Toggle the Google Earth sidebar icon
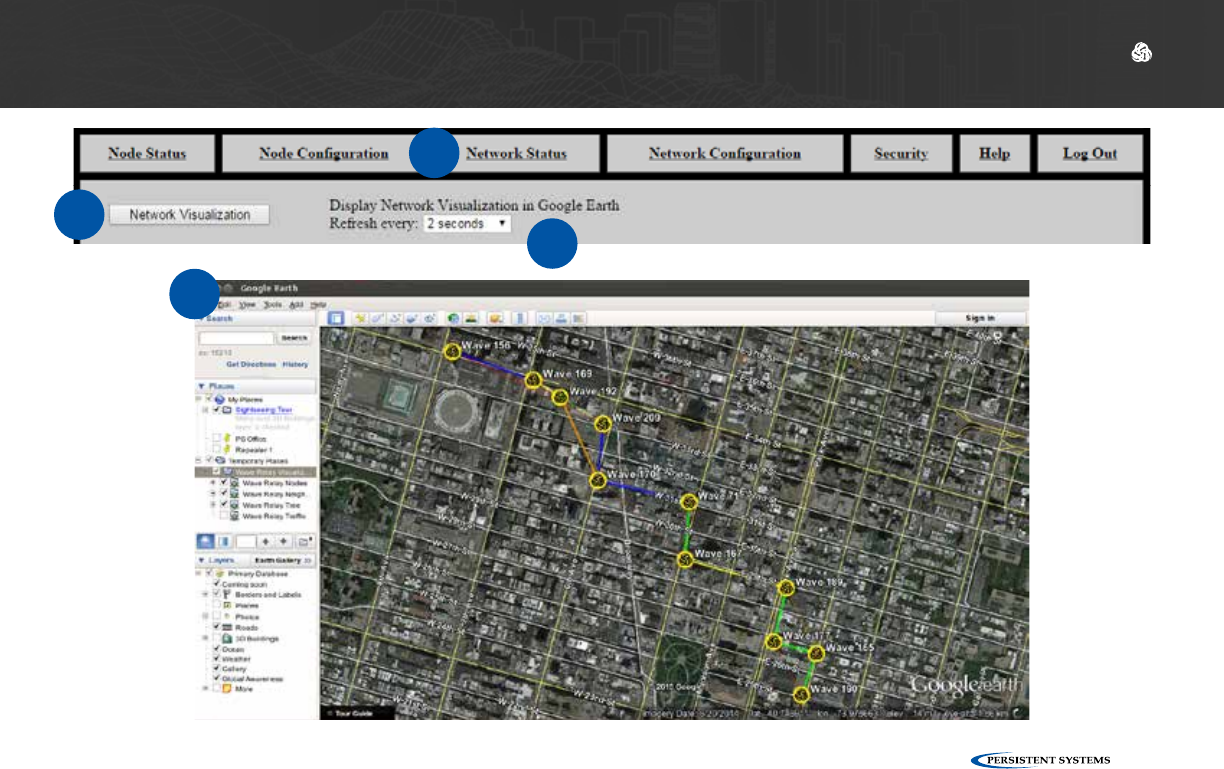1224x769 pixels. [335, 318]
